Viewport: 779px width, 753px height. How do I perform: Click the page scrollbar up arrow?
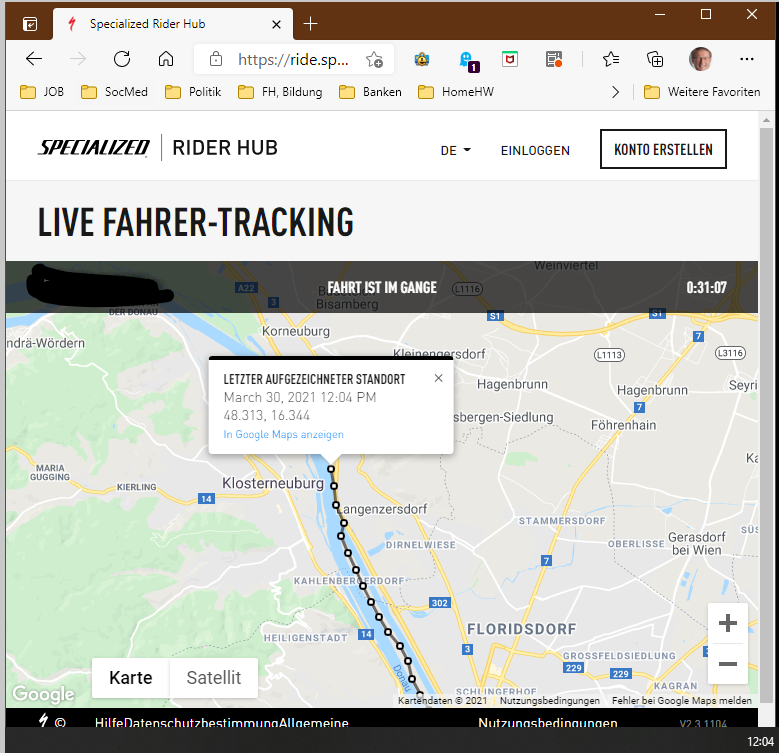coord(766,120)
